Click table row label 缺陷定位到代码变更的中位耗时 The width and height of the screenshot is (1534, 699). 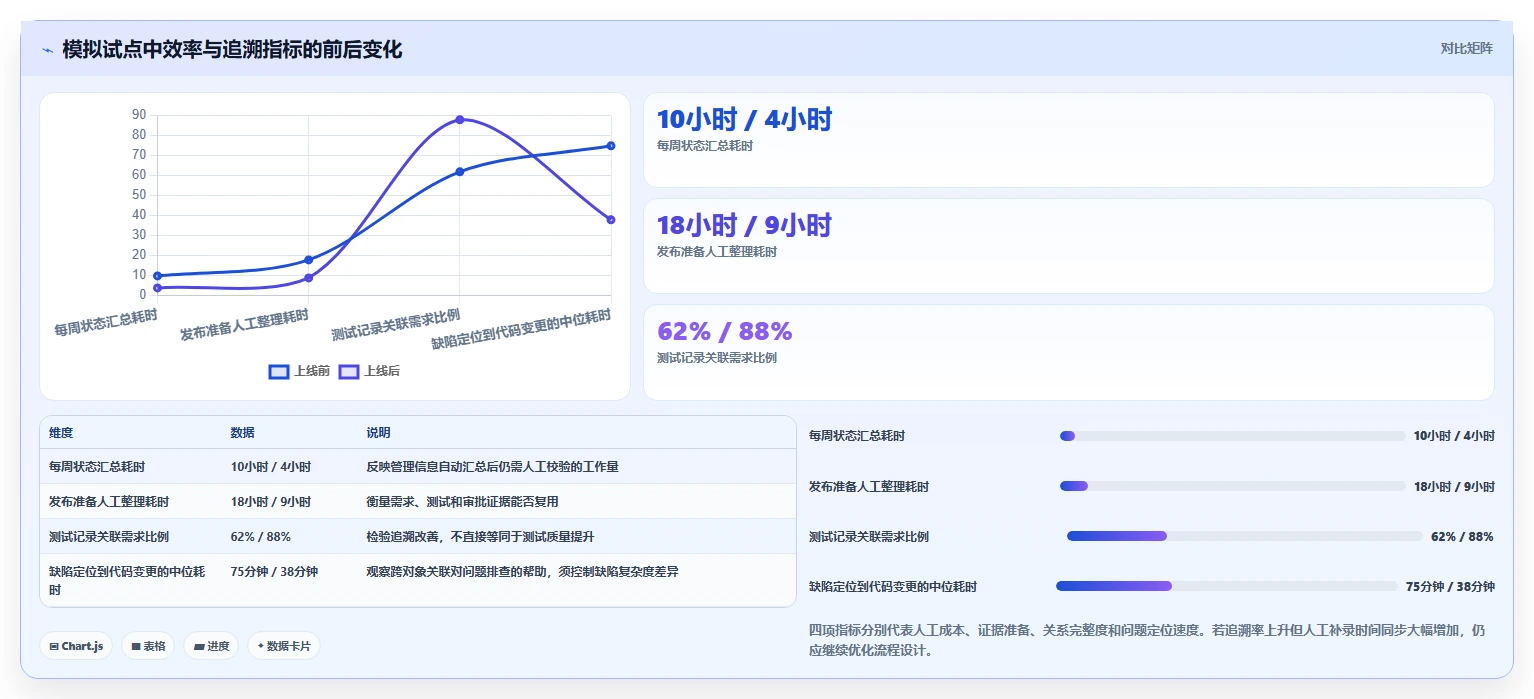[127, 581]
